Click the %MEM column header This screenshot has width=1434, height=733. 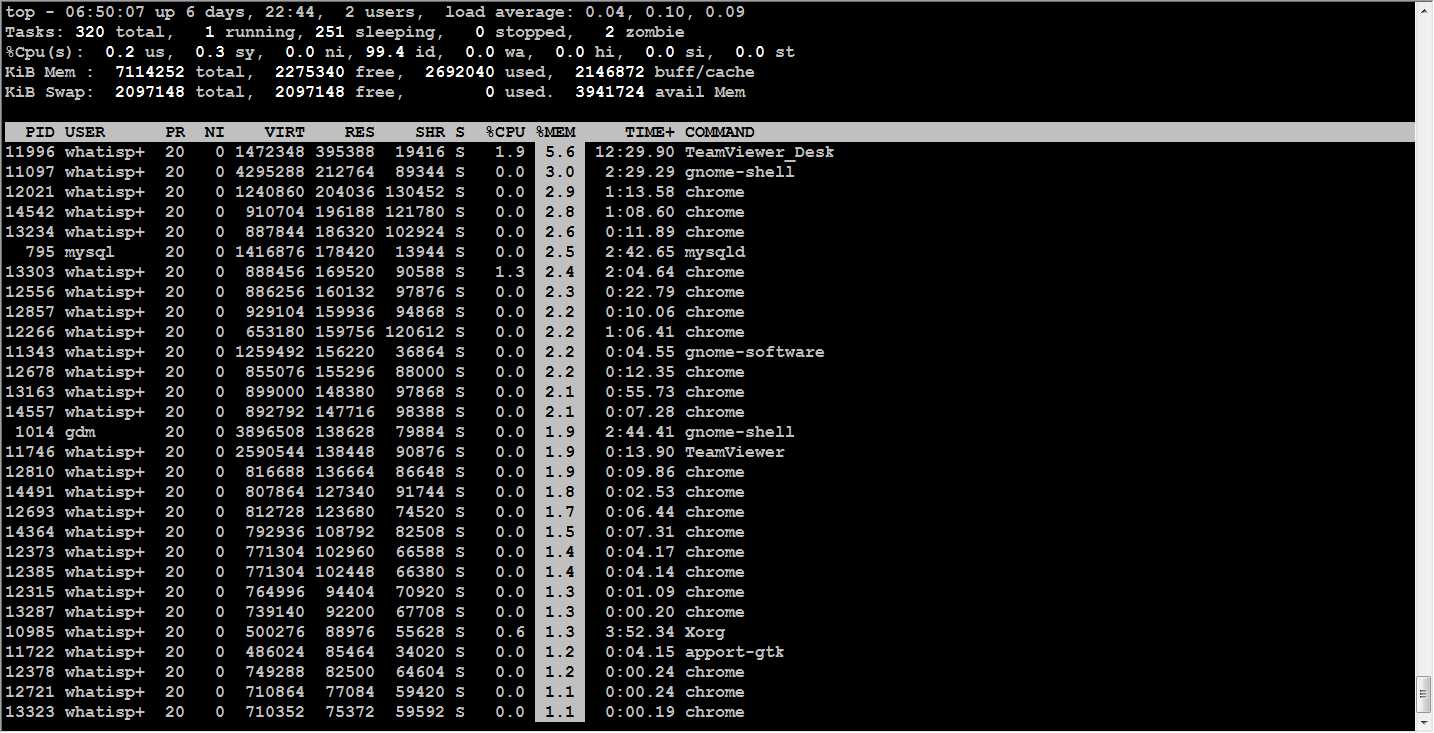click(555, 132)
